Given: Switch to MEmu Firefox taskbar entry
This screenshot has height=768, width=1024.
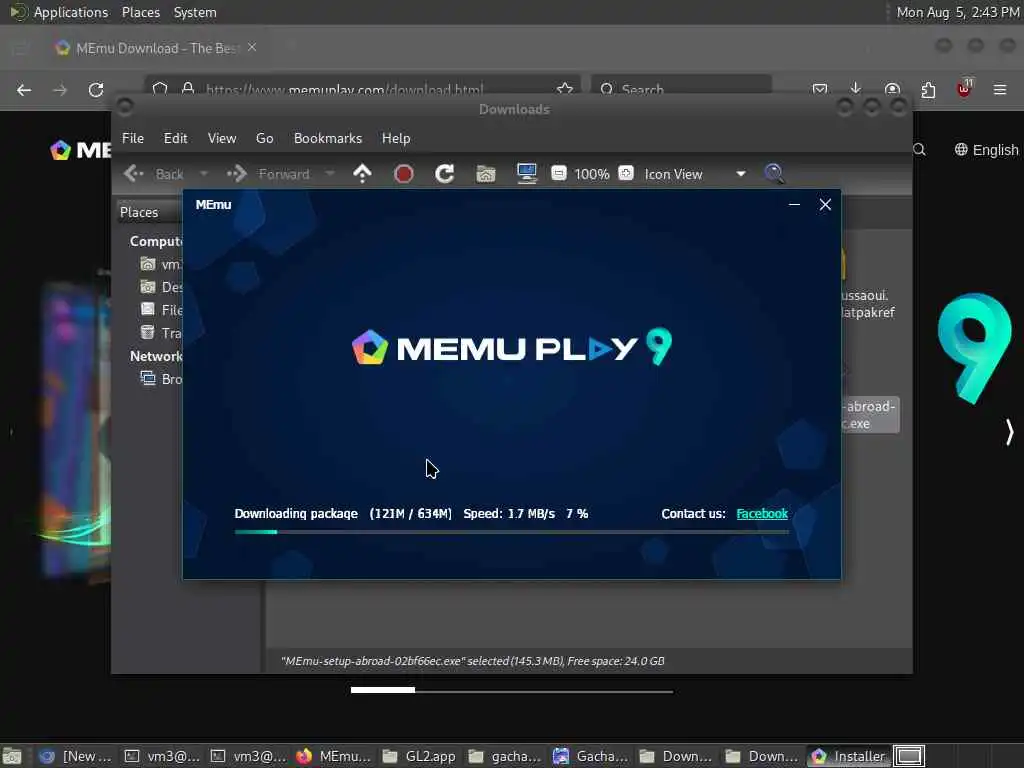Looking at the screenshot, I should [x=334, y=756].
